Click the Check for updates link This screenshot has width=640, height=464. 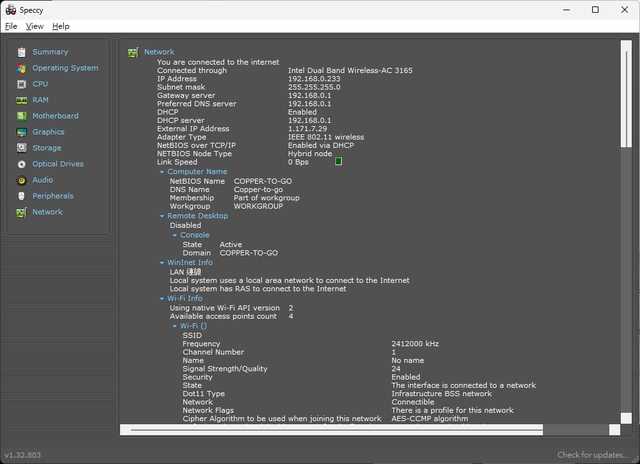pos(594,455)
